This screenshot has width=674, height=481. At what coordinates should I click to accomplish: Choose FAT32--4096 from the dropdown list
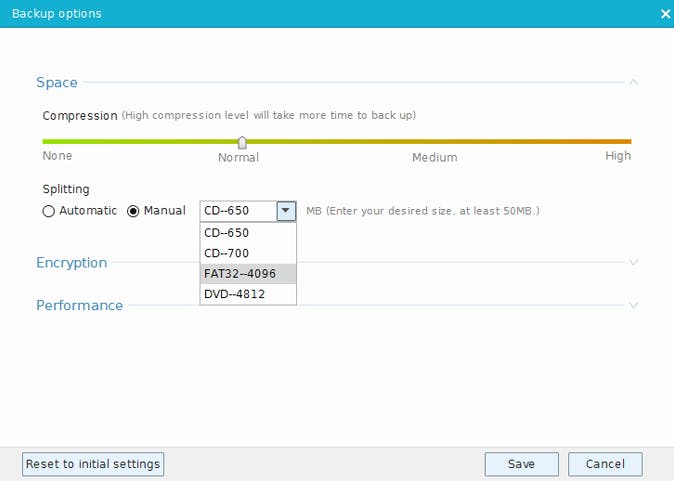pos(248,274)
